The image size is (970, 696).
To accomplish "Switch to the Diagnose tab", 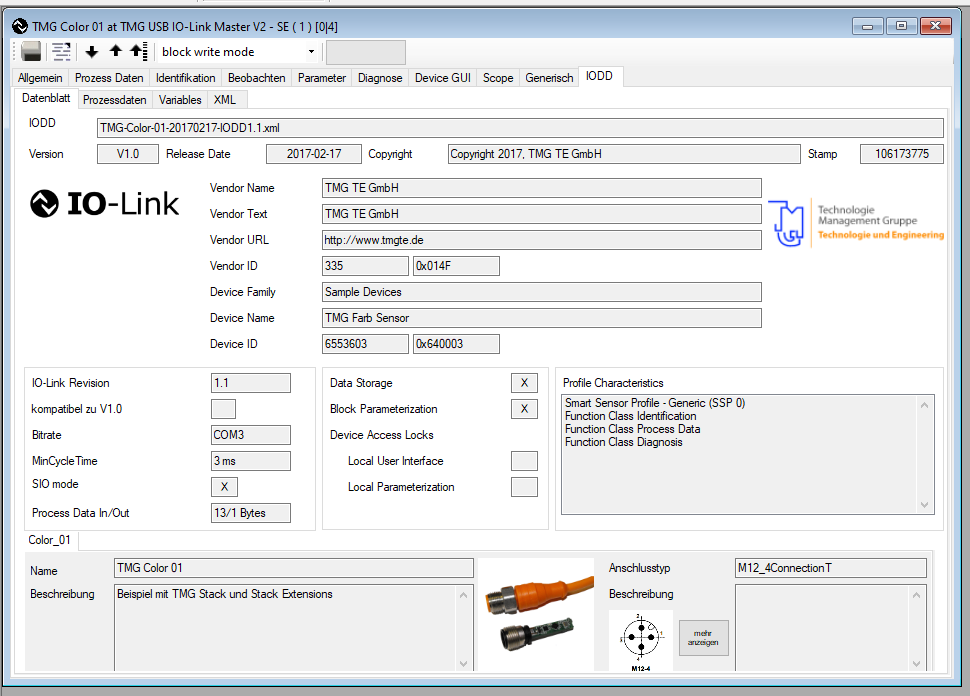I will (x=380, y=78).
